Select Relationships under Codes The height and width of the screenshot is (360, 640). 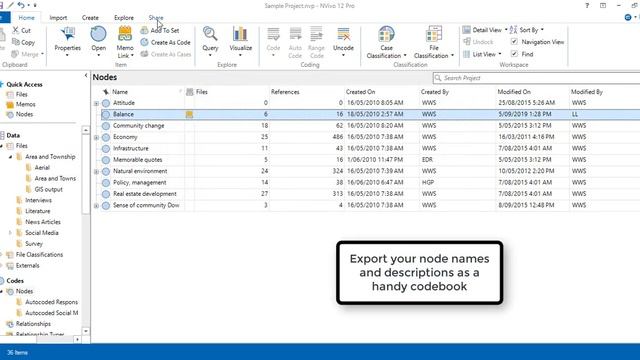point(29,324)
